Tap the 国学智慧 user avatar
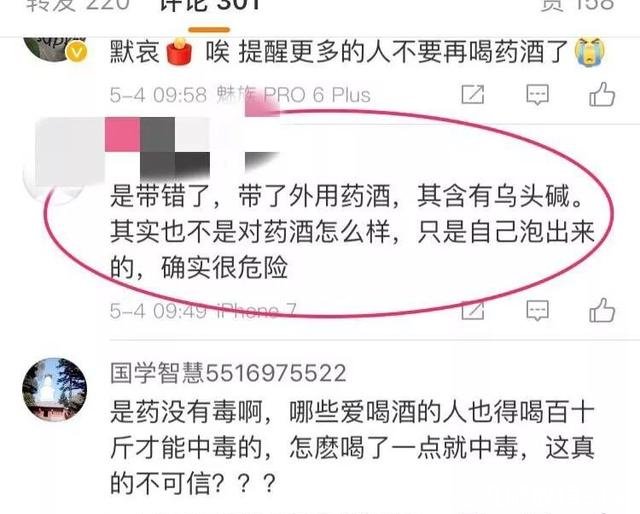The height and width of the screenshot is (514, 640). (x=55, y=390)
